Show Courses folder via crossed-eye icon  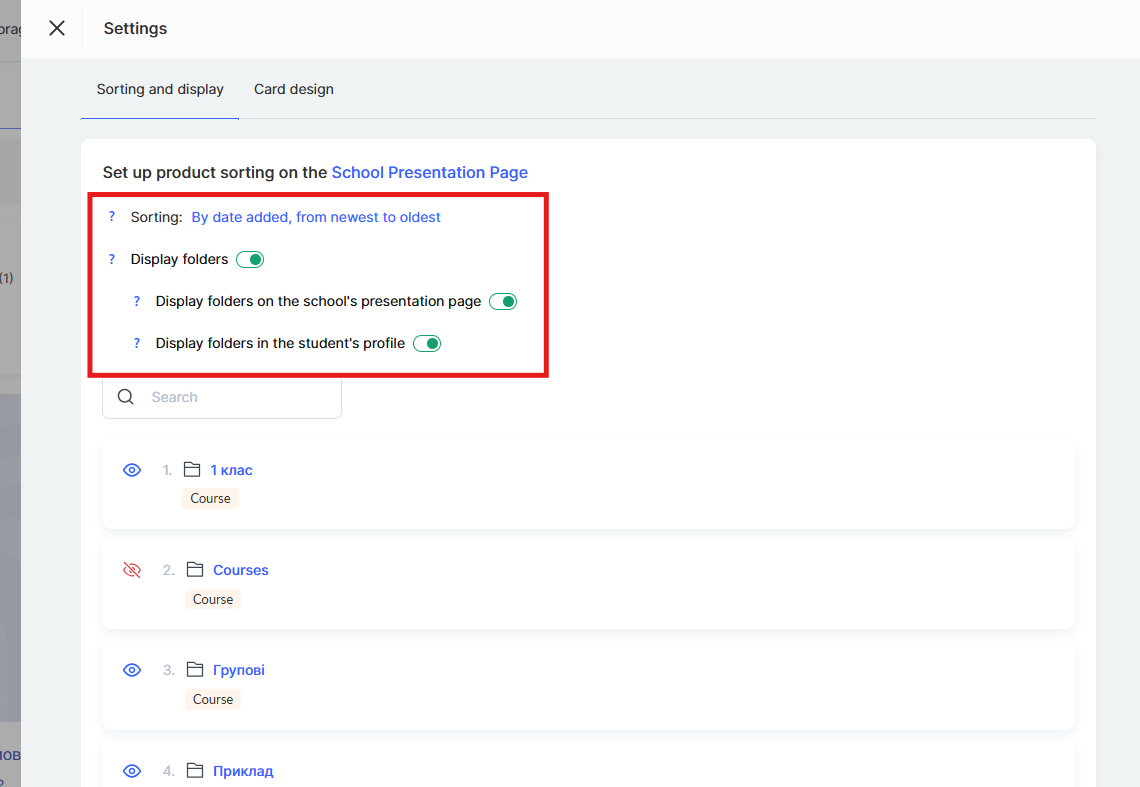(x=132, y=570)
